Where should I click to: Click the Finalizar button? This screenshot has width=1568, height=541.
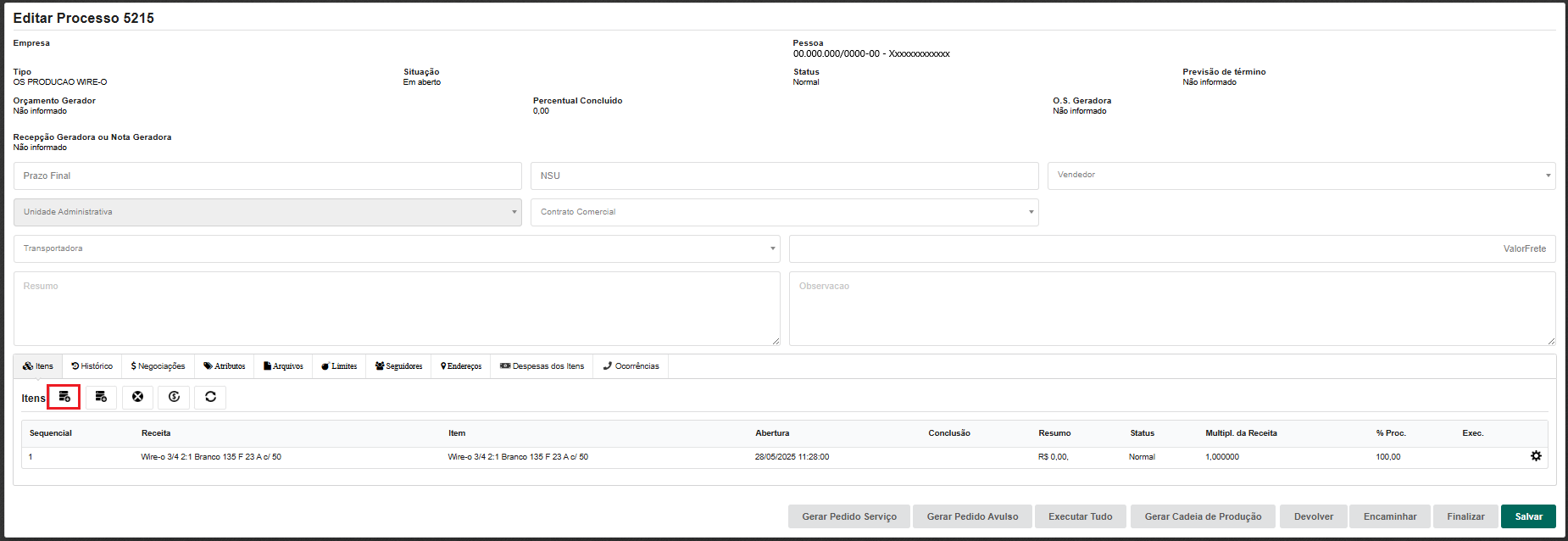click(x=1465, y=516)
